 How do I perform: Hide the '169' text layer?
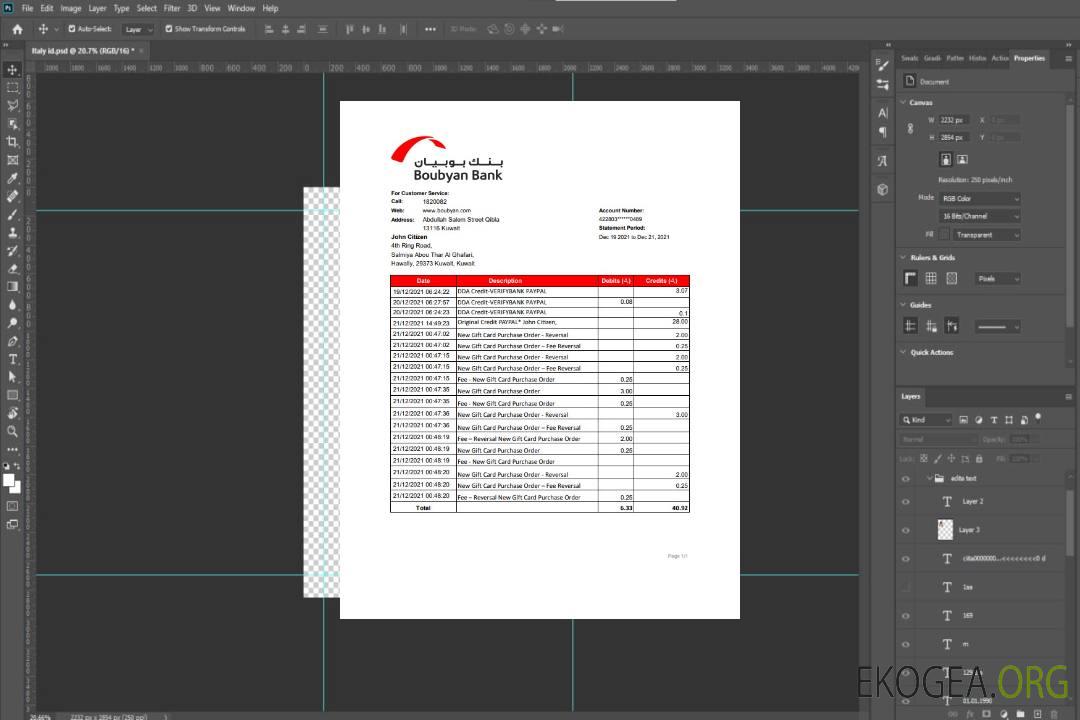click(906, 617)
